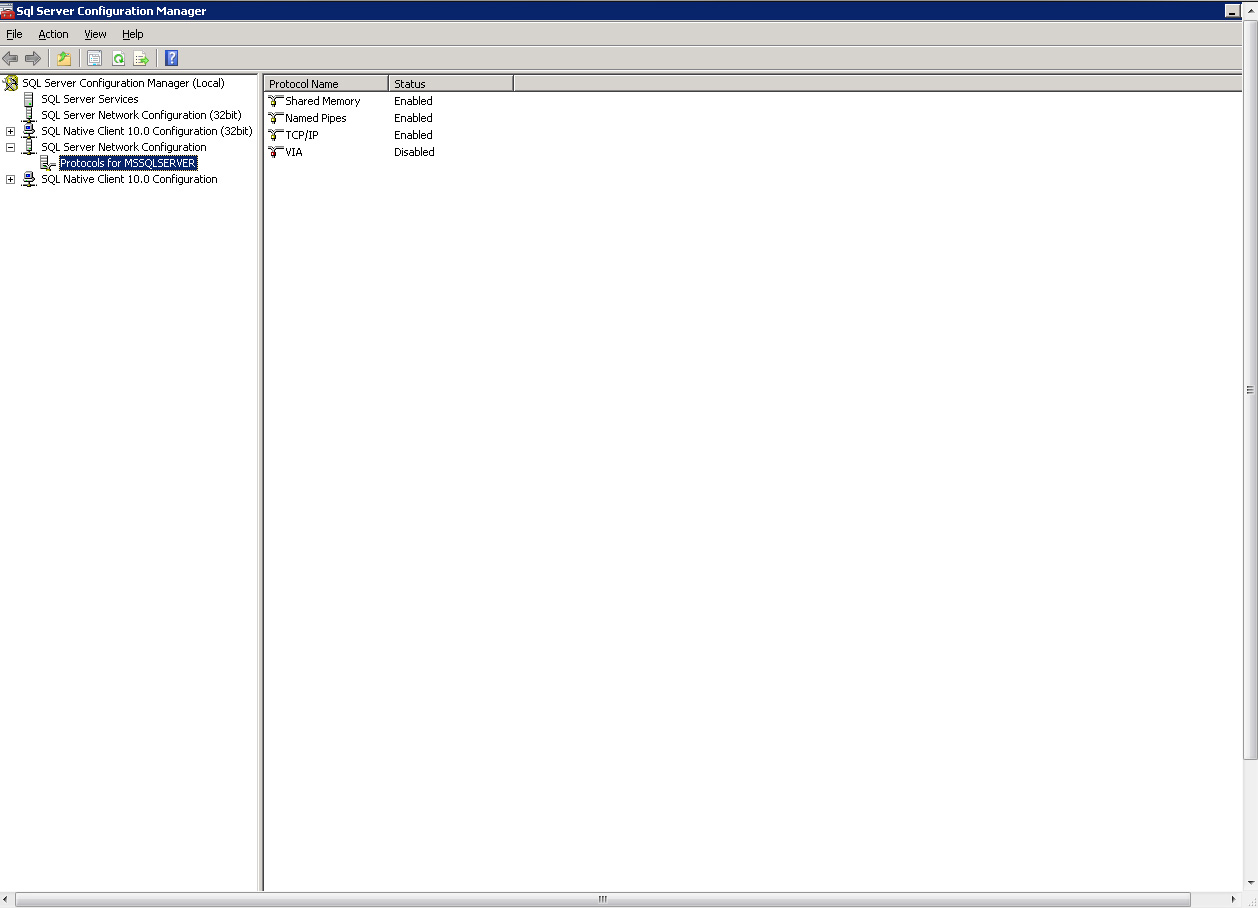Click the SQL Server Services server icon
Screen dimensions: 1258x908
pyautogui.click(x=29, y=99)
